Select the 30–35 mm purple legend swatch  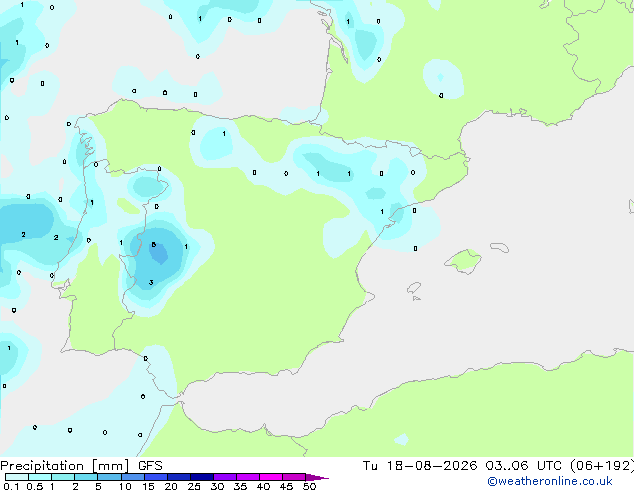(225, 477)
